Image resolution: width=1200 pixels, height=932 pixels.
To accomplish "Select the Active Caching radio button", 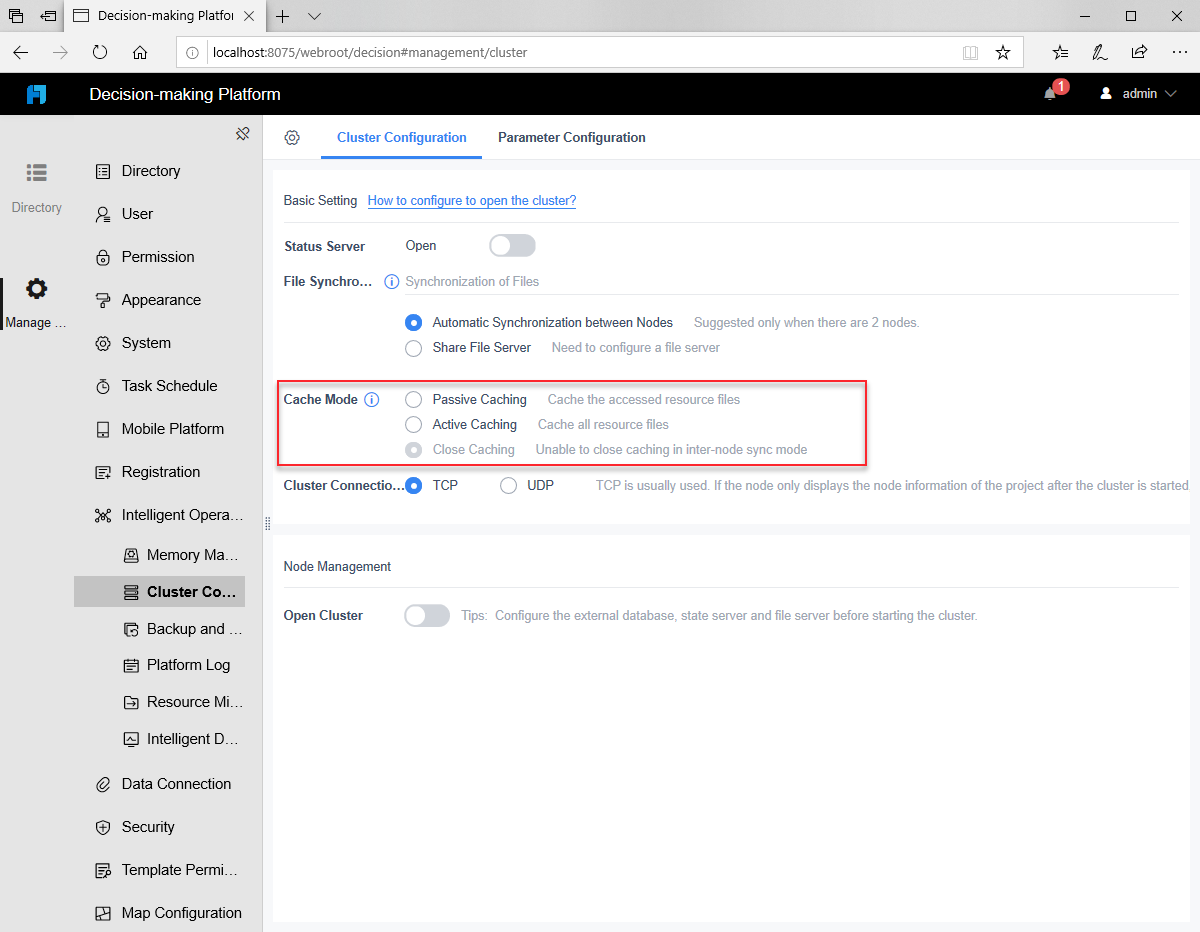I will [x=413, y=424].
